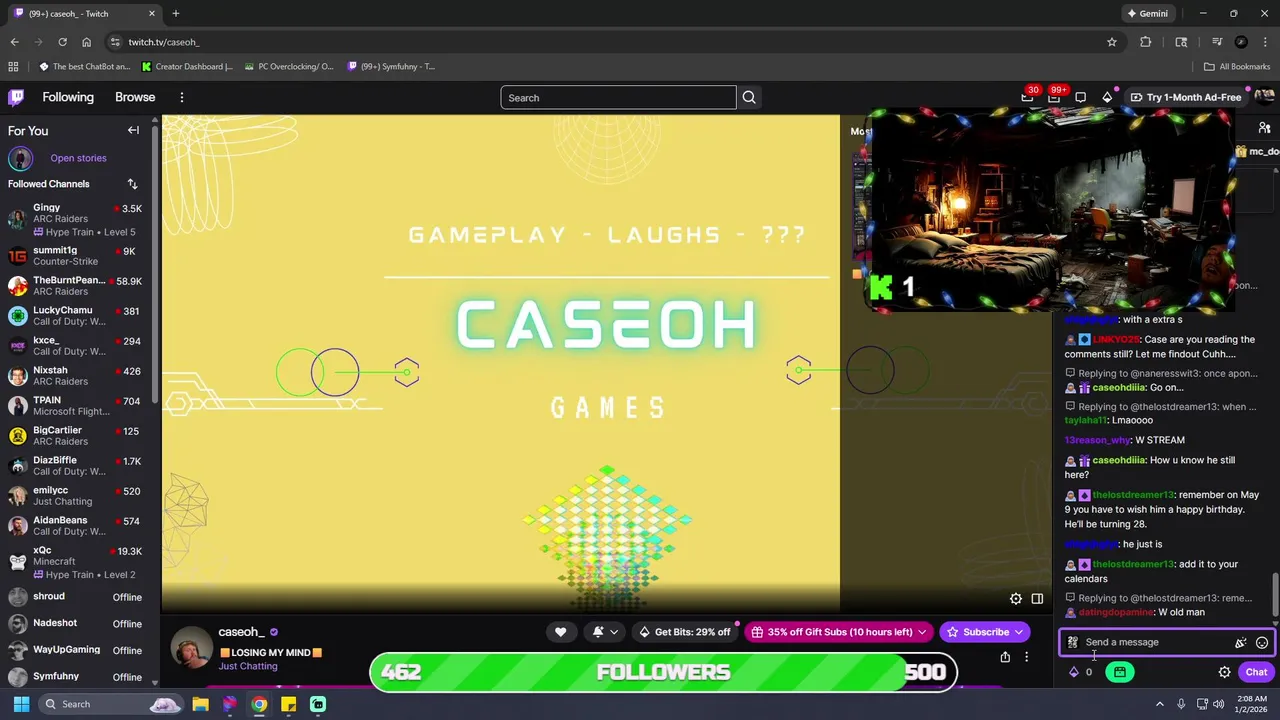Click the player settings gear icon

pos(1015,599)
